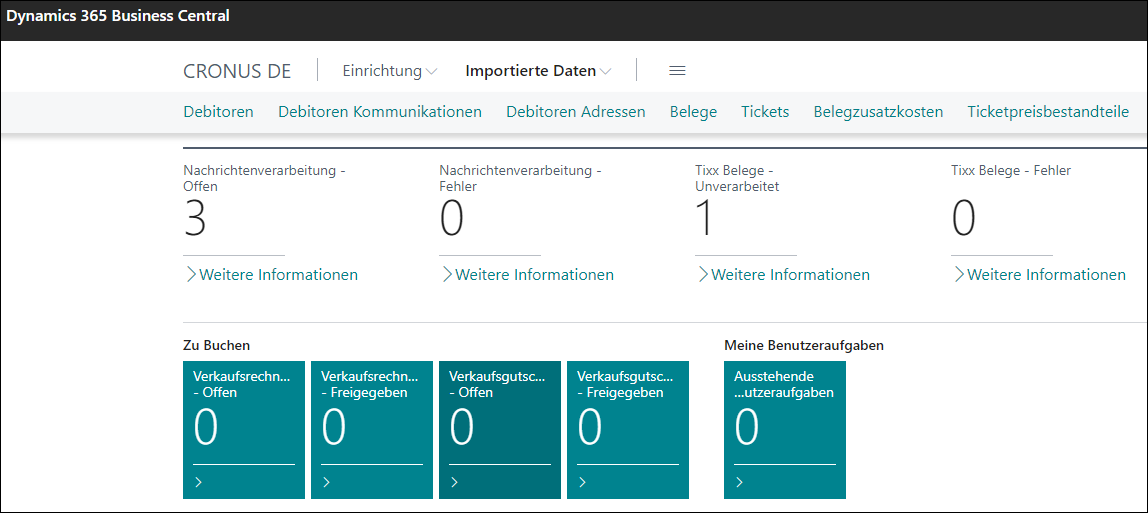This screenshot has width=1148, height=513.
Task: Click arrow icon on Verkaufsrechnungen - Offen tile
Action: click(x=198, y=482)
